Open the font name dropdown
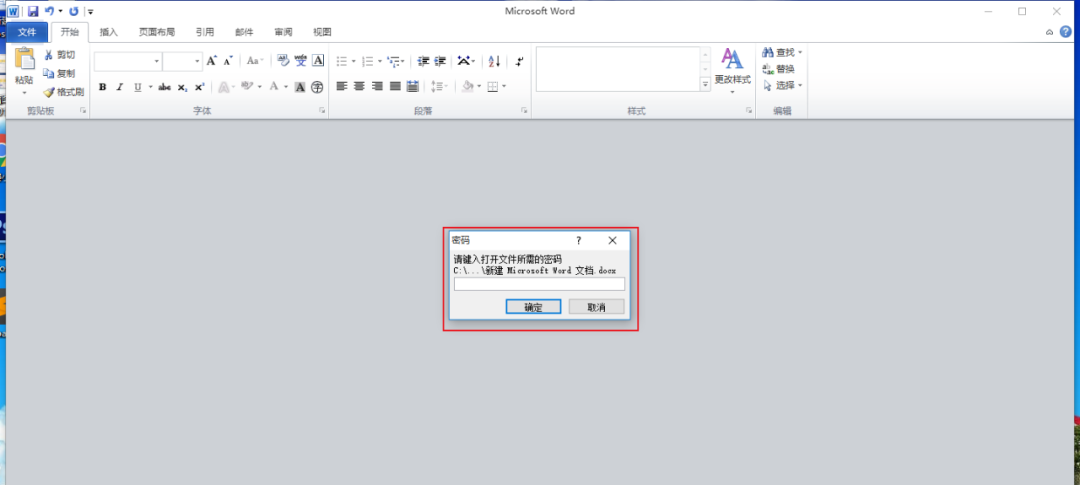1080x485 pixels. pos(156,62)
